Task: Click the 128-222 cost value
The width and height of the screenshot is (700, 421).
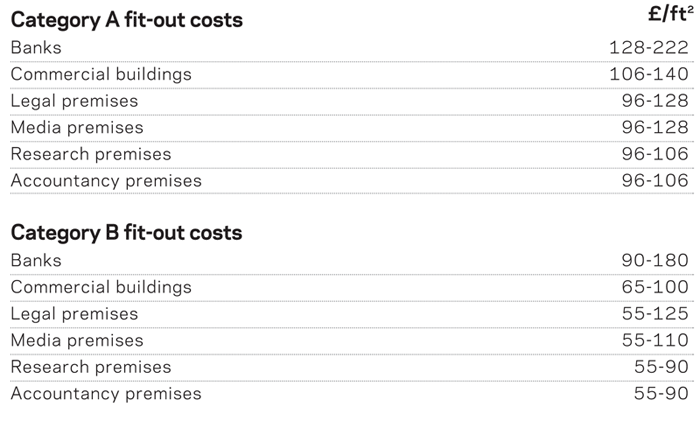Action: click(648, 47)
